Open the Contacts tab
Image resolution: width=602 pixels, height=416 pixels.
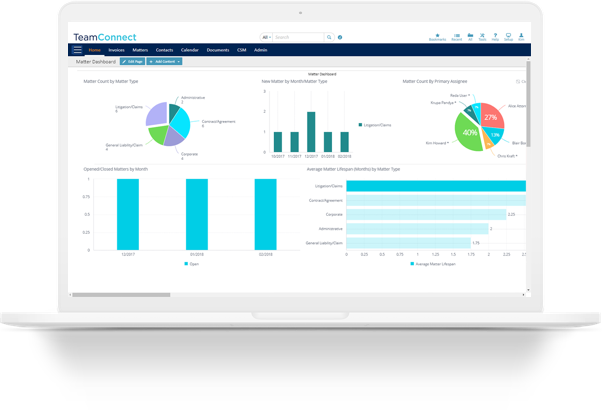(164, 50)
